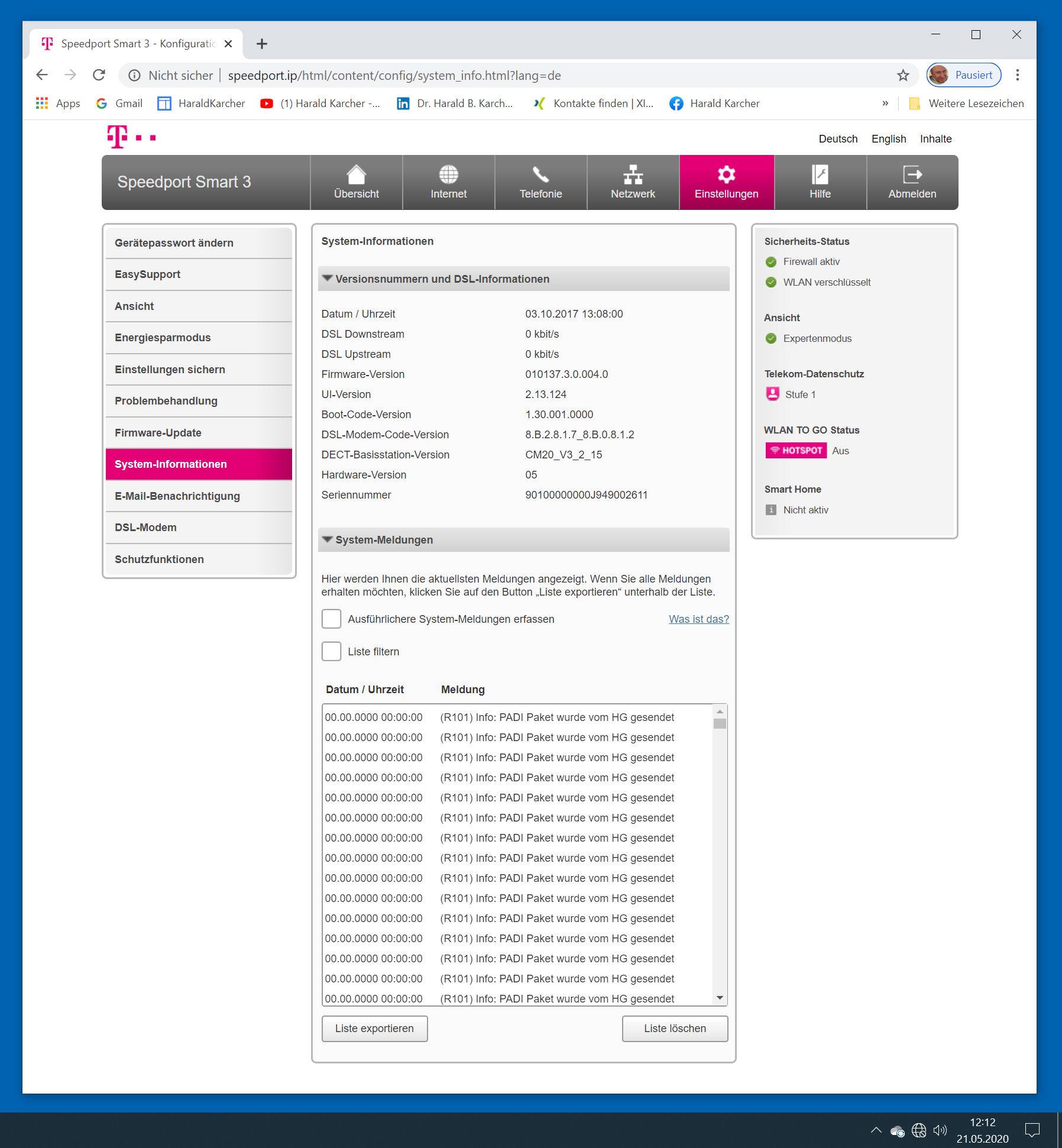Open the YouTube Harald Karcher bookmark

[x=320, y=104]
